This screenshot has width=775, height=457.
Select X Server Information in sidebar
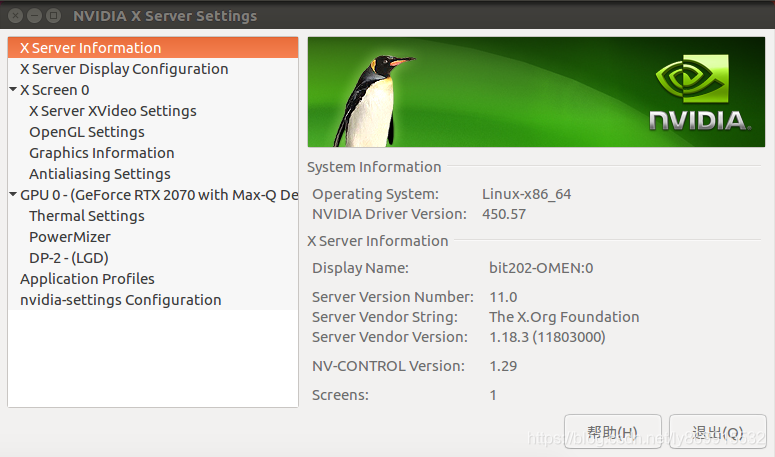153,48
